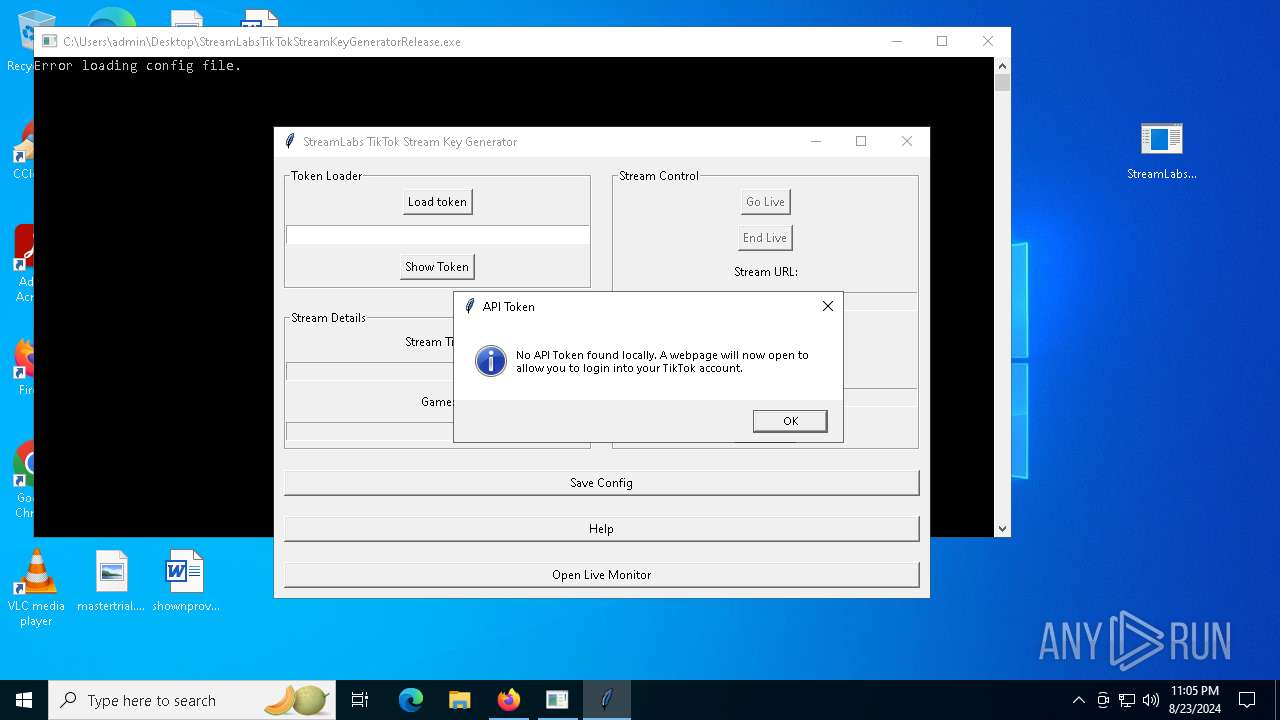Open Task View from the taskbar
1280x720 pixels.
[x=360, y=700]
